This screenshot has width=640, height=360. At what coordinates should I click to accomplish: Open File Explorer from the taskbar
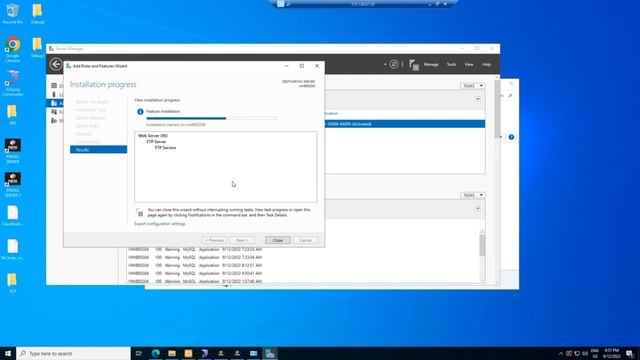(x=172, y=353)
